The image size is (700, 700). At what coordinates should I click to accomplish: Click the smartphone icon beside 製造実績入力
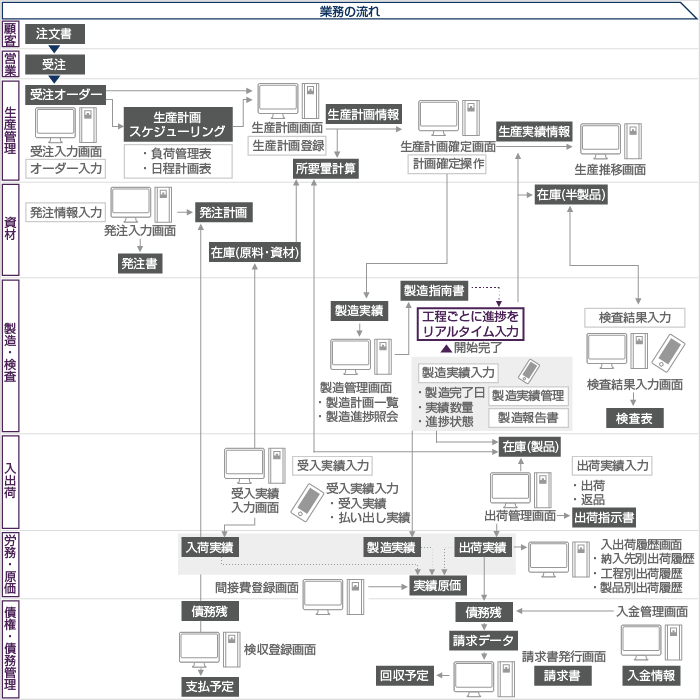coord(529,371)
